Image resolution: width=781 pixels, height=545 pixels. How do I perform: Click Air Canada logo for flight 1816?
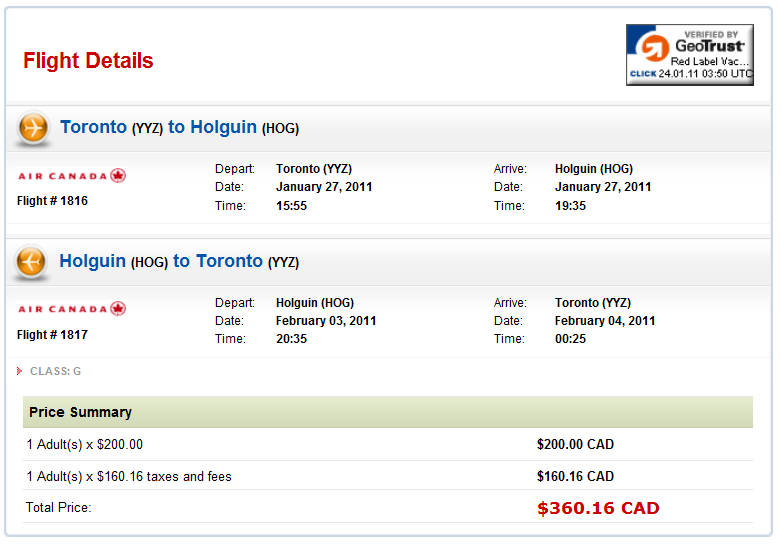72,176
